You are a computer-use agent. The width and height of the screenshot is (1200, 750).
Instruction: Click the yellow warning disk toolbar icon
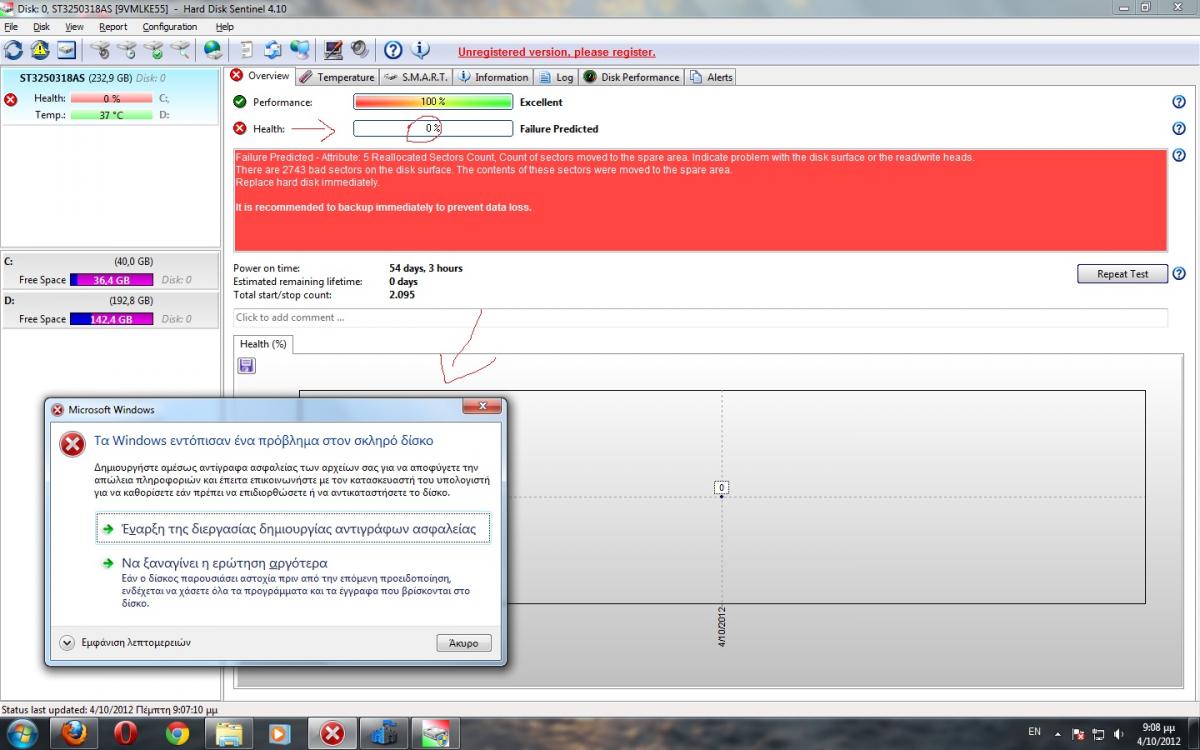tap(40, 49)
